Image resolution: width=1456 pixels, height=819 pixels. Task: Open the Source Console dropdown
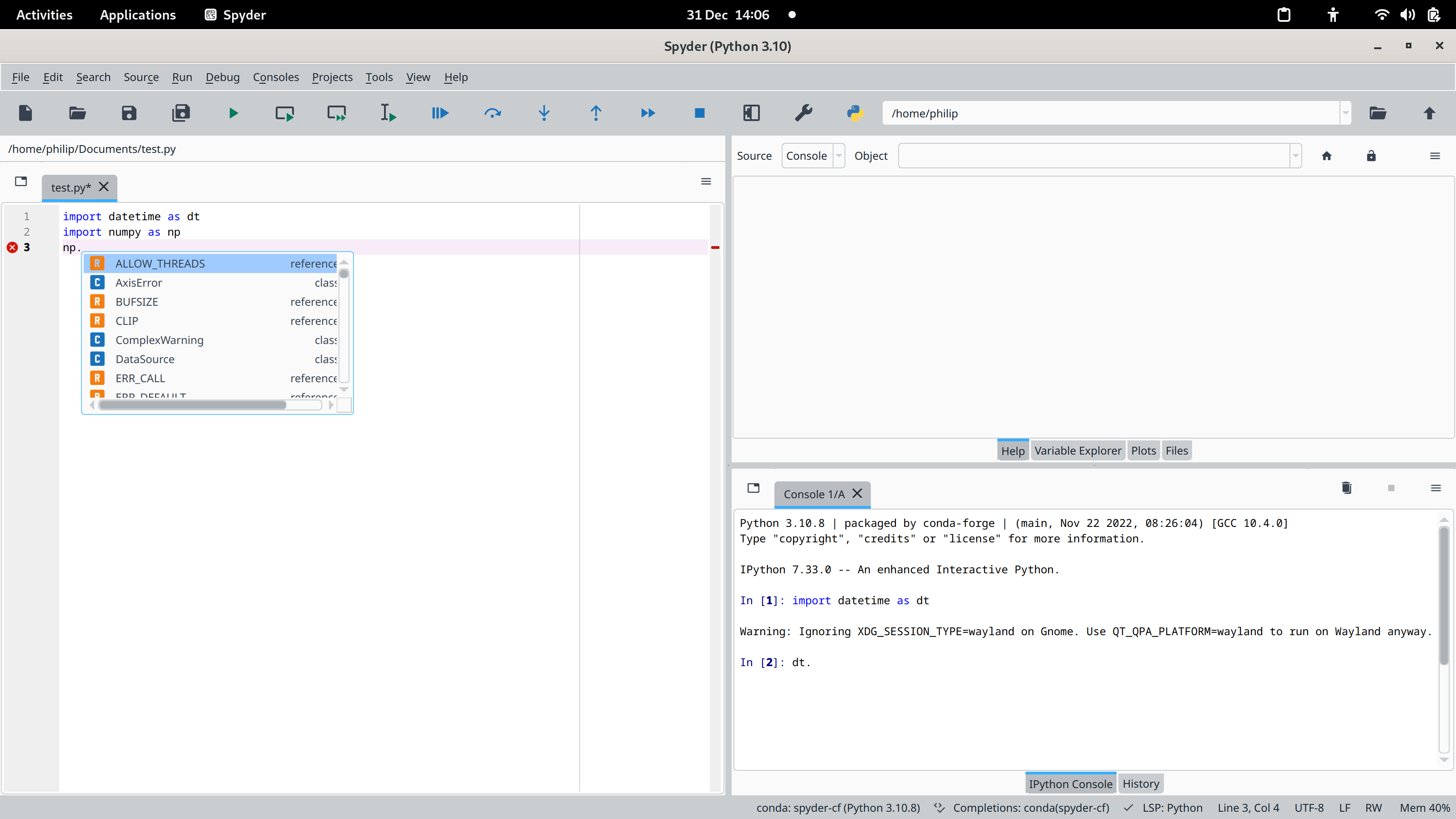click(x=812, y=156)
